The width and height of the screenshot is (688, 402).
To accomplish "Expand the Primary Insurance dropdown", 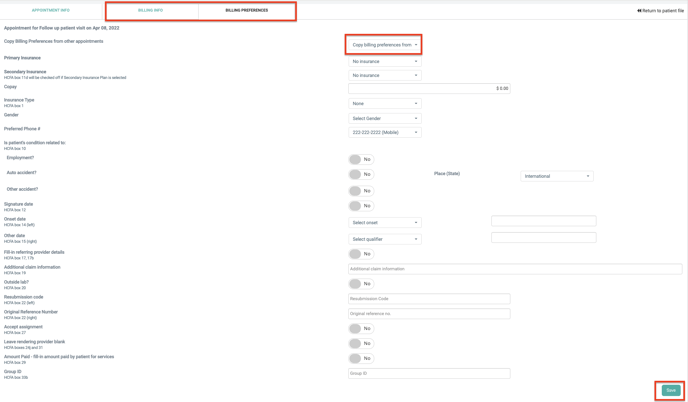I will (385, 61).
